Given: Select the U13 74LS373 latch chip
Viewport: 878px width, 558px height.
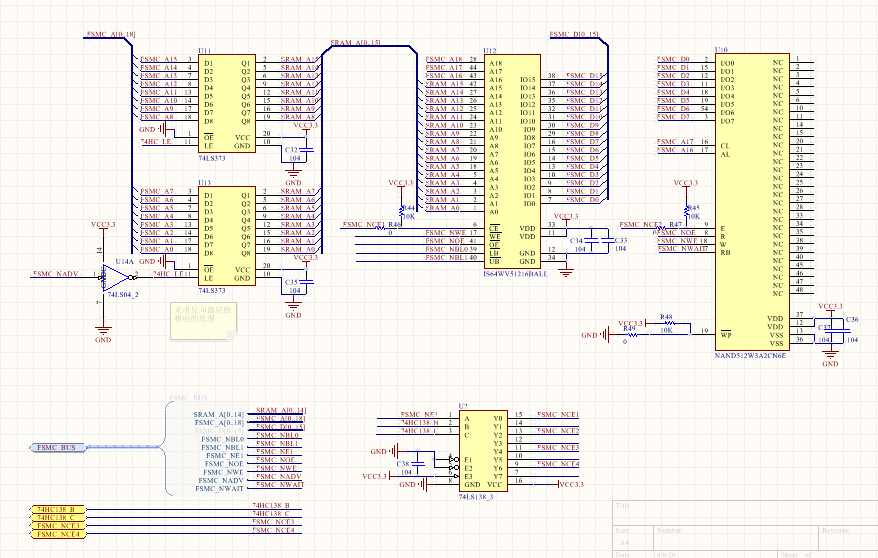Looking at the screenshot, I should pyautogui.click(x=227, y=236).
